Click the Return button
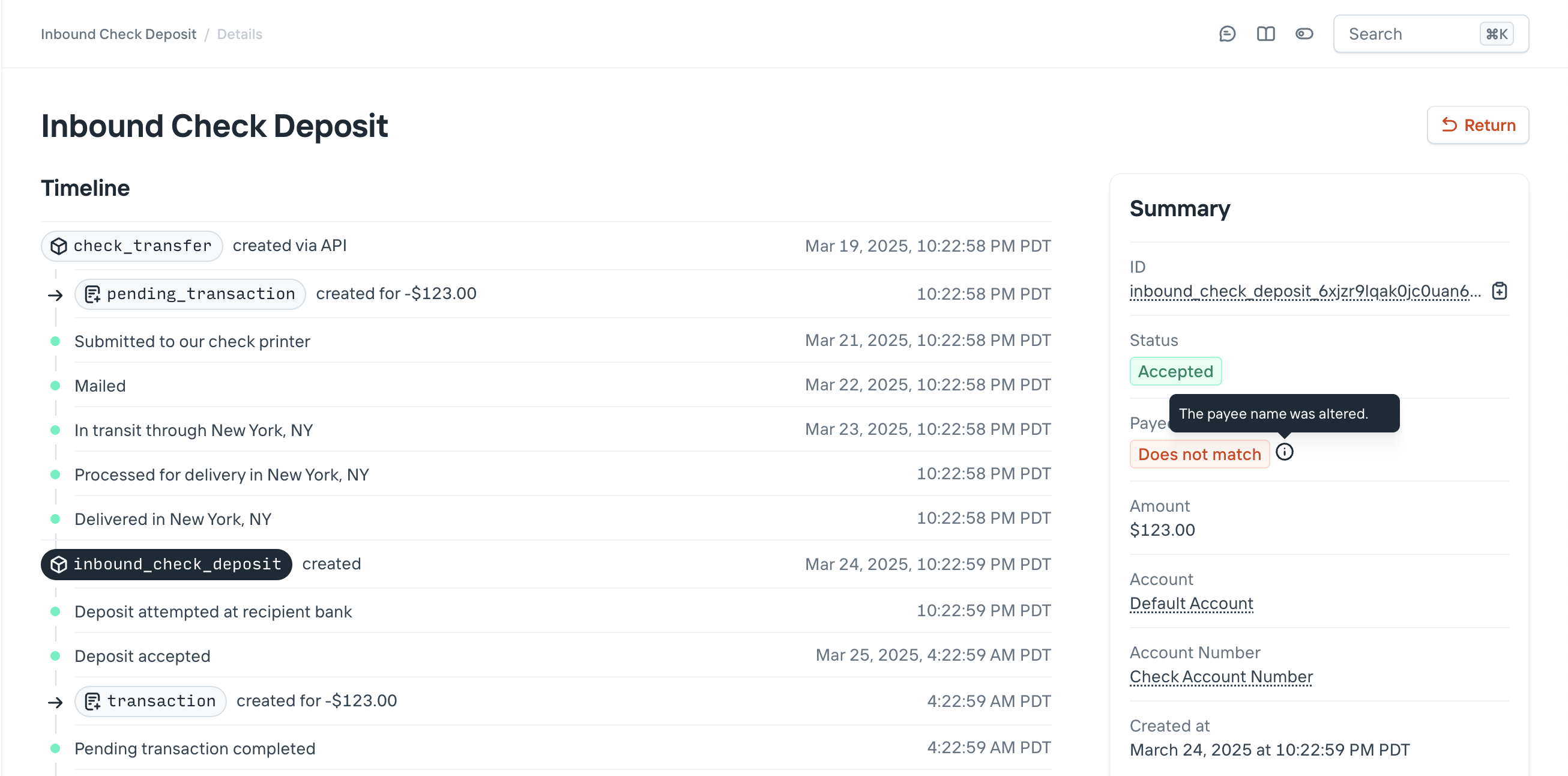Viewport: 1568px width, 776px height. pyautogui.click(x=1477, y=125)
